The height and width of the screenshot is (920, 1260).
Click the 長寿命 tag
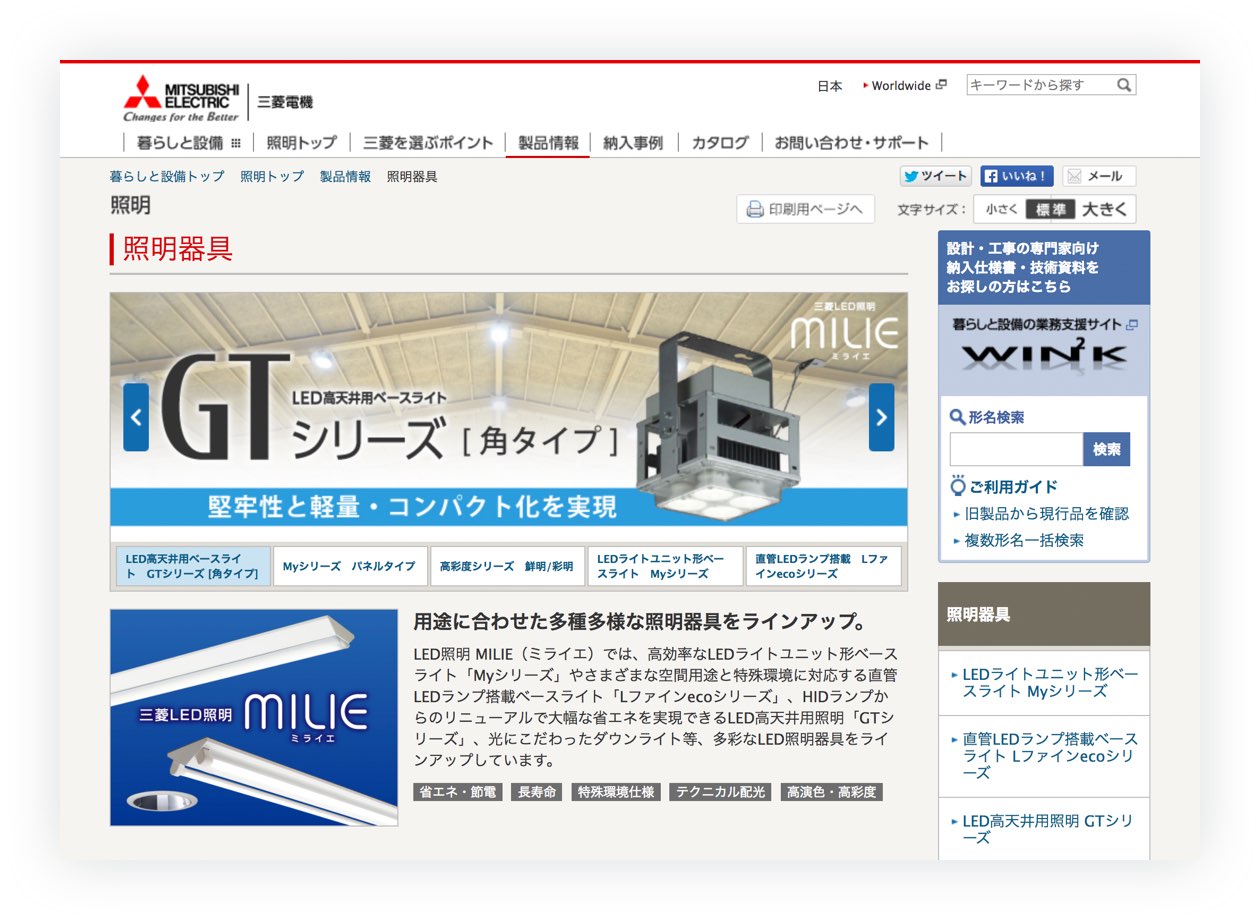(537, 792)
